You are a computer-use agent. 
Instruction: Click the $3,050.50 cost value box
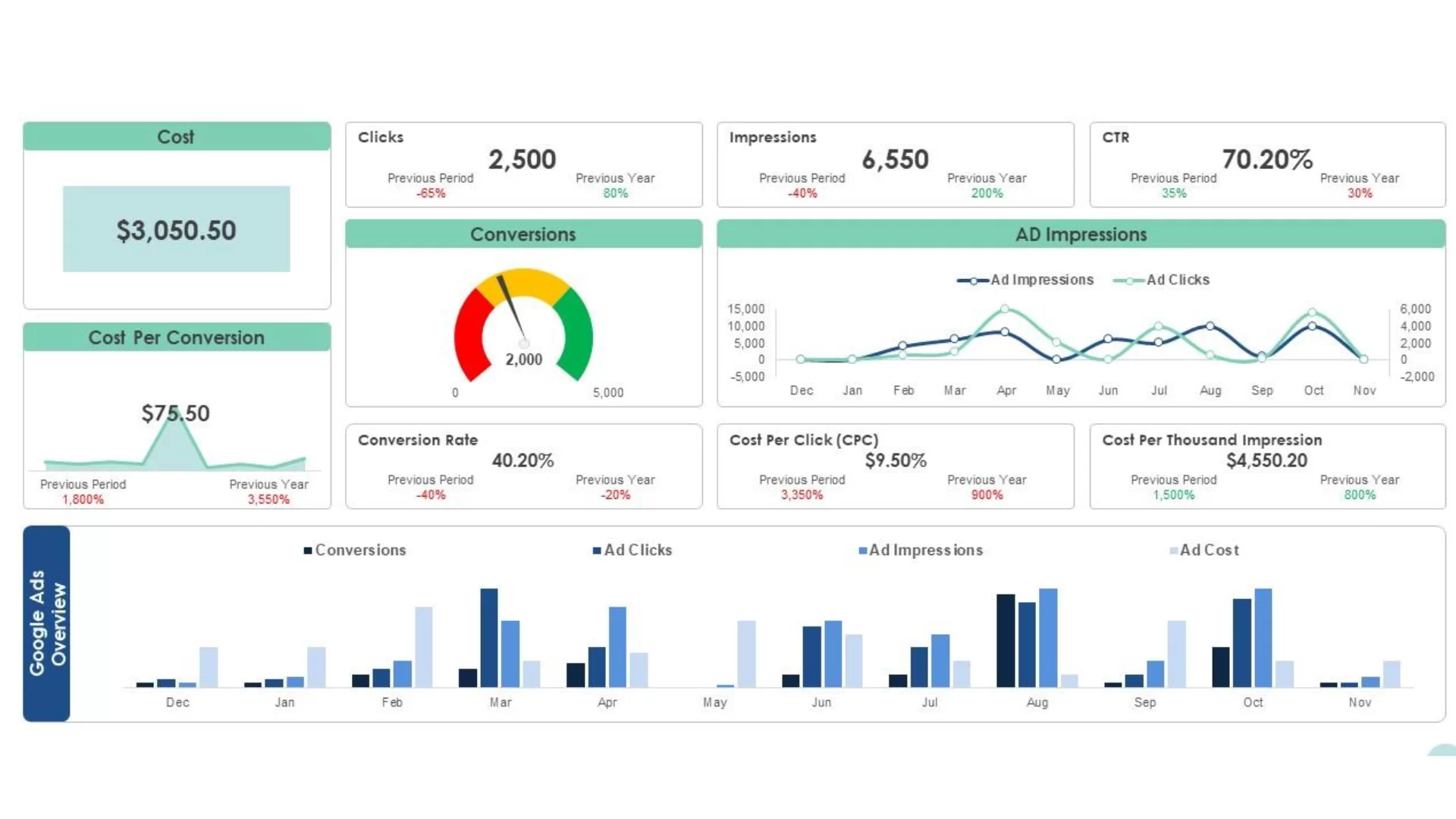click(176, 229)
